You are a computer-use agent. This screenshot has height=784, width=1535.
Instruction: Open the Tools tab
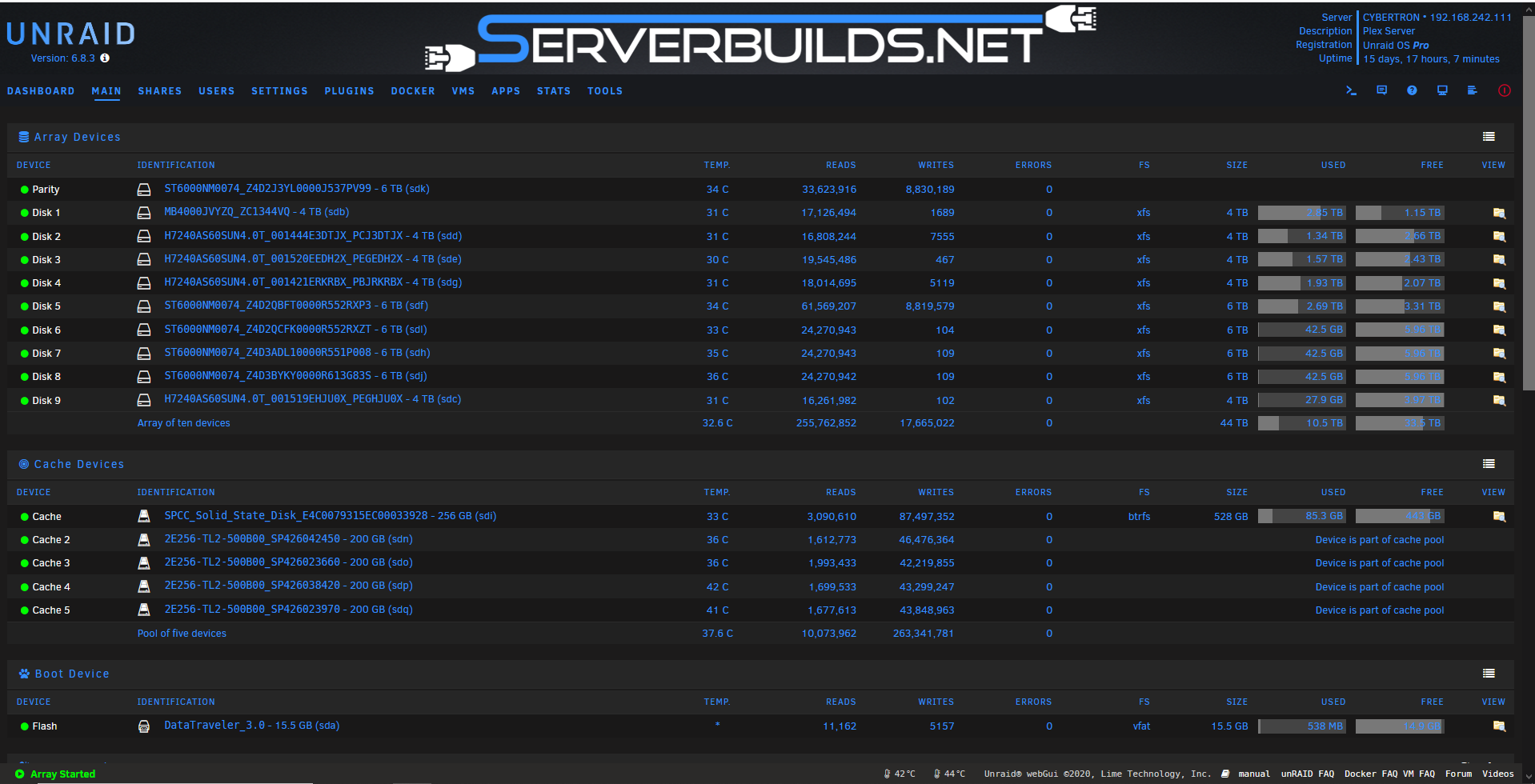(x=605, y=91)
